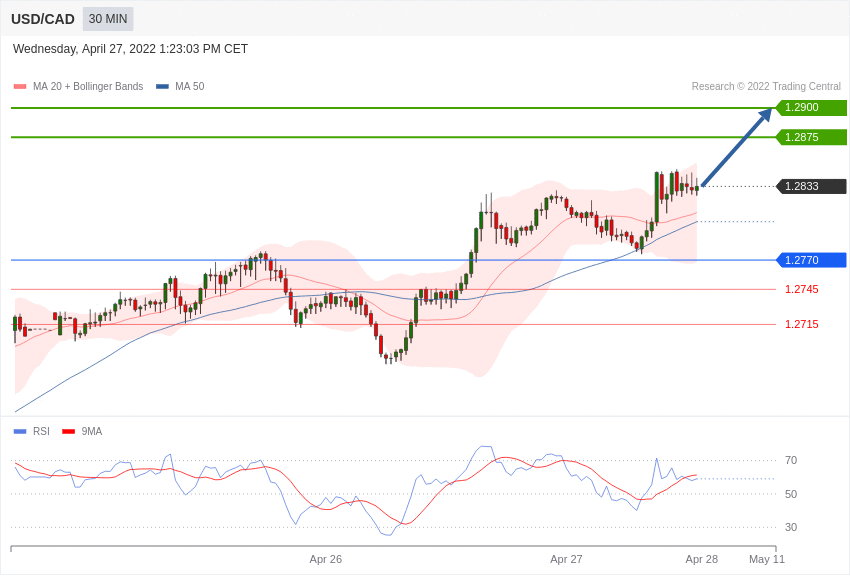Viewport: 850px width, 576px height.
Task: Click the Apr 27 date axis label
Action: click(566, 559)
